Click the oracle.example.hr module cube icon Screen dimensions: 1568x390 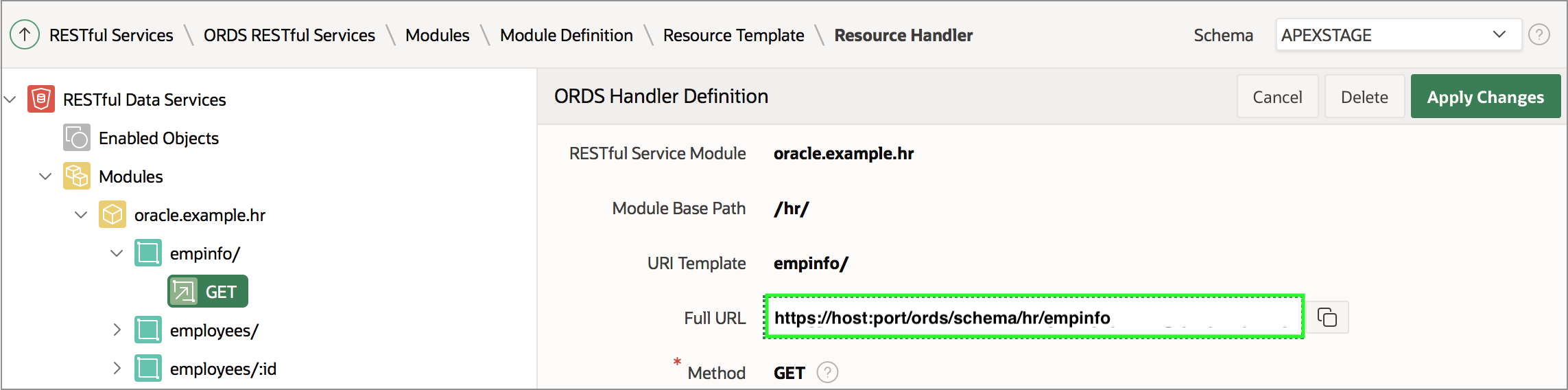(x=112, y=215)
